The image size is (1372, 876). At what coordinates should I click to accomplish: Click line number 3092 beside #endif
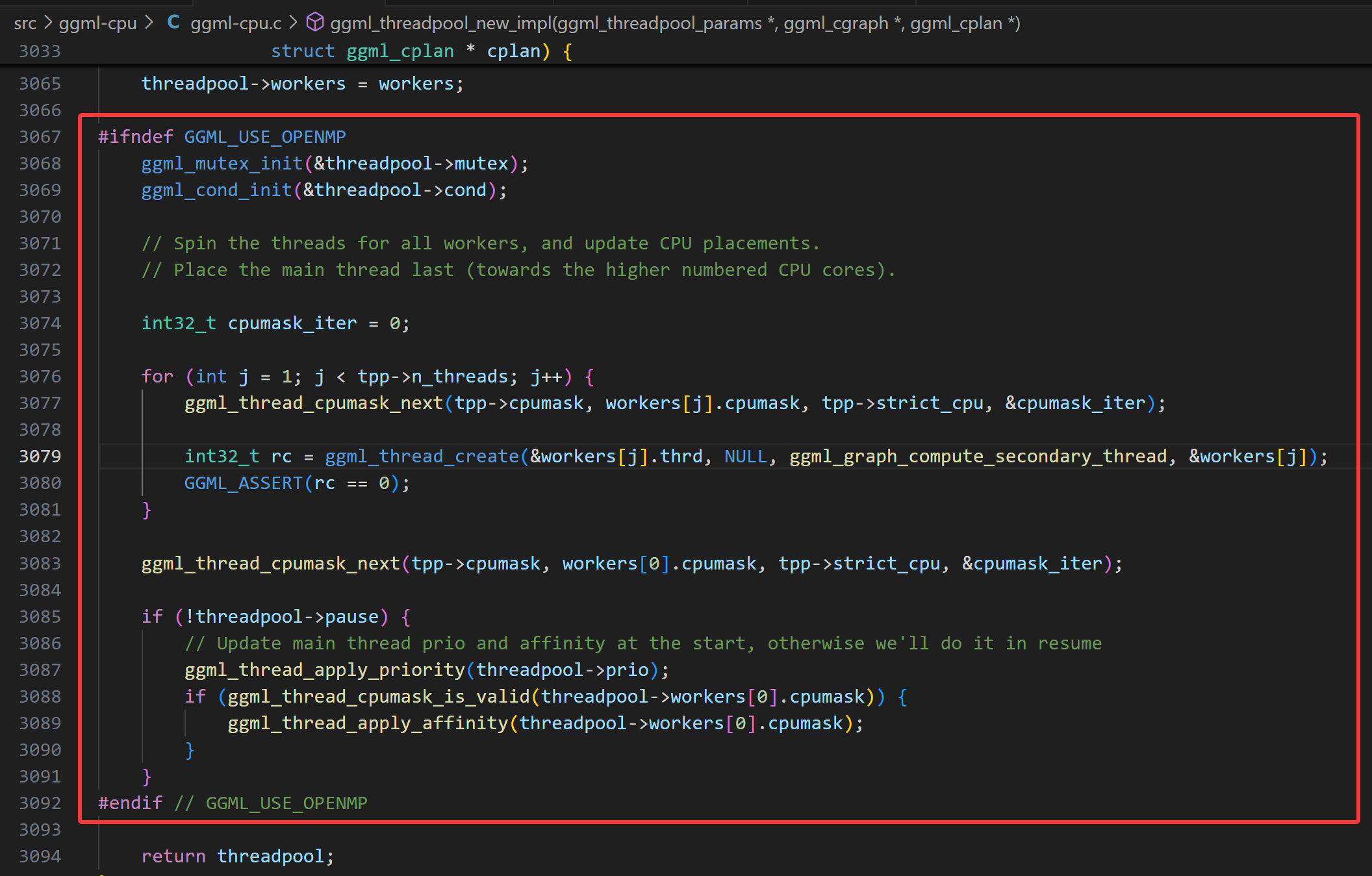click(40, 803)
